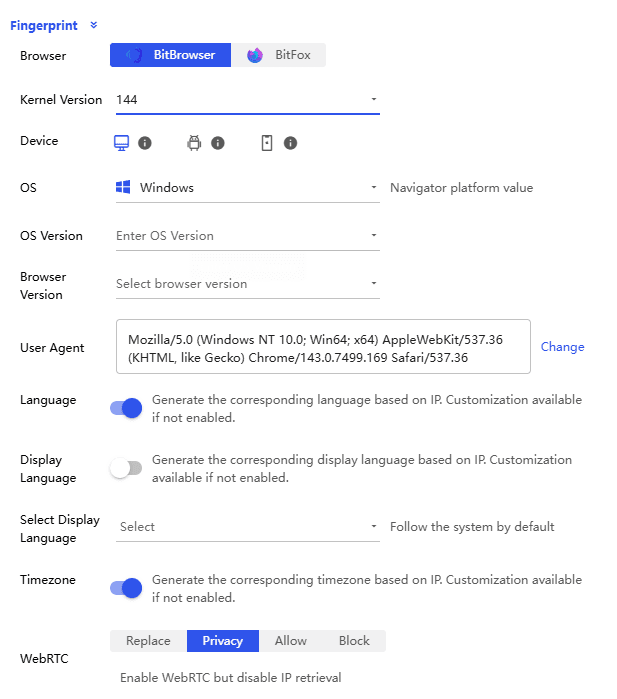Click the info icon next to desktop device

click(x=145, y=143)
